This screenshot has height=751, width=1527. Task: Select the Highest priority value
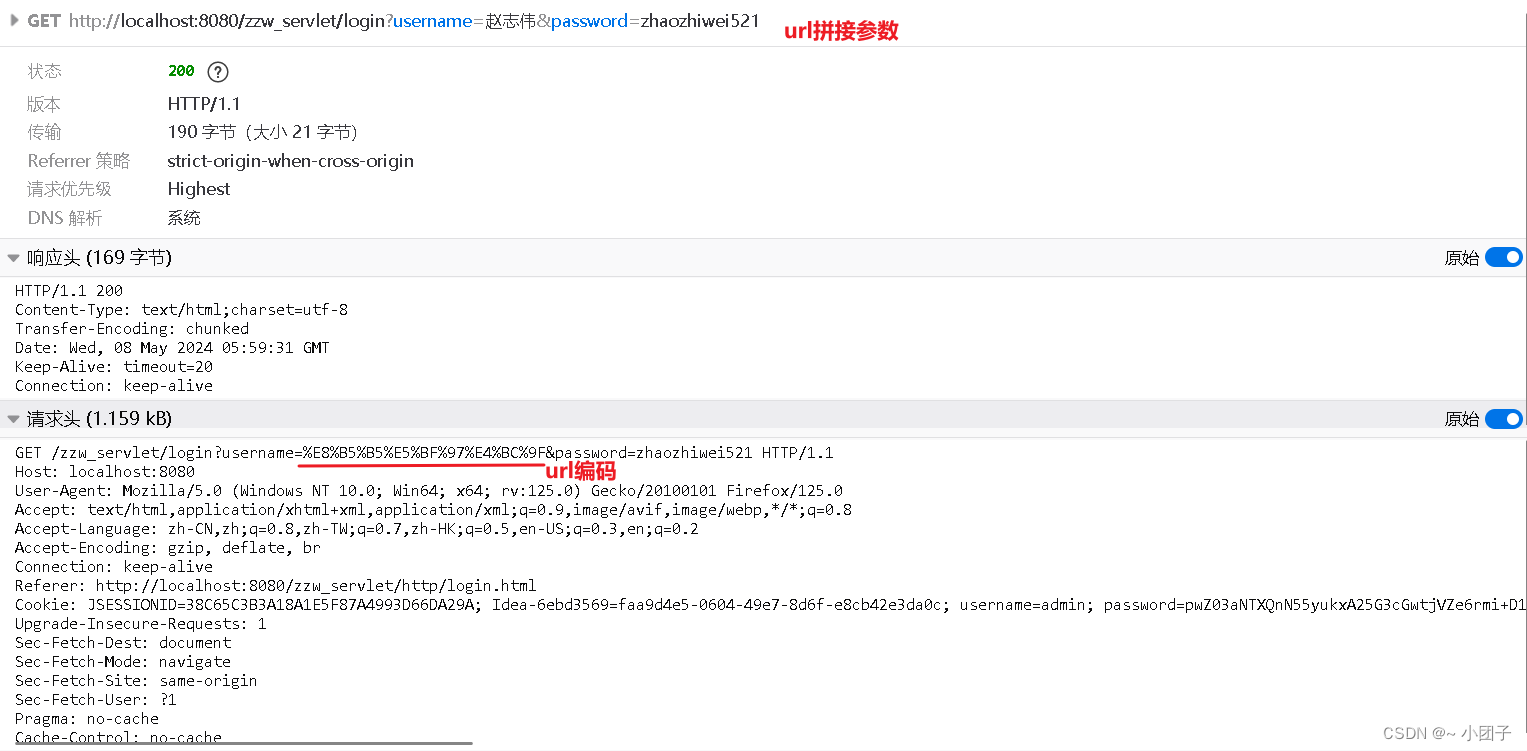(x=199, y=189)
